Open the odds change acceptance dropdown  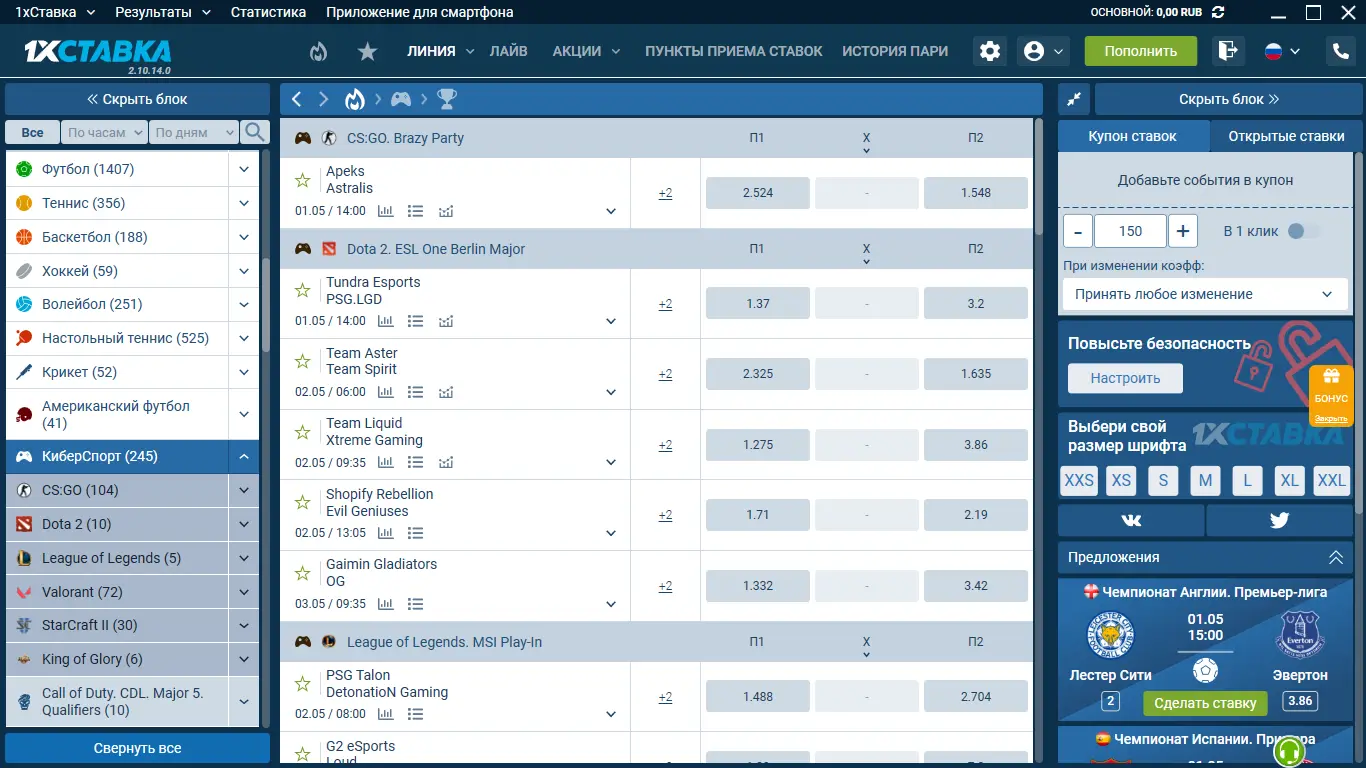1204,294
